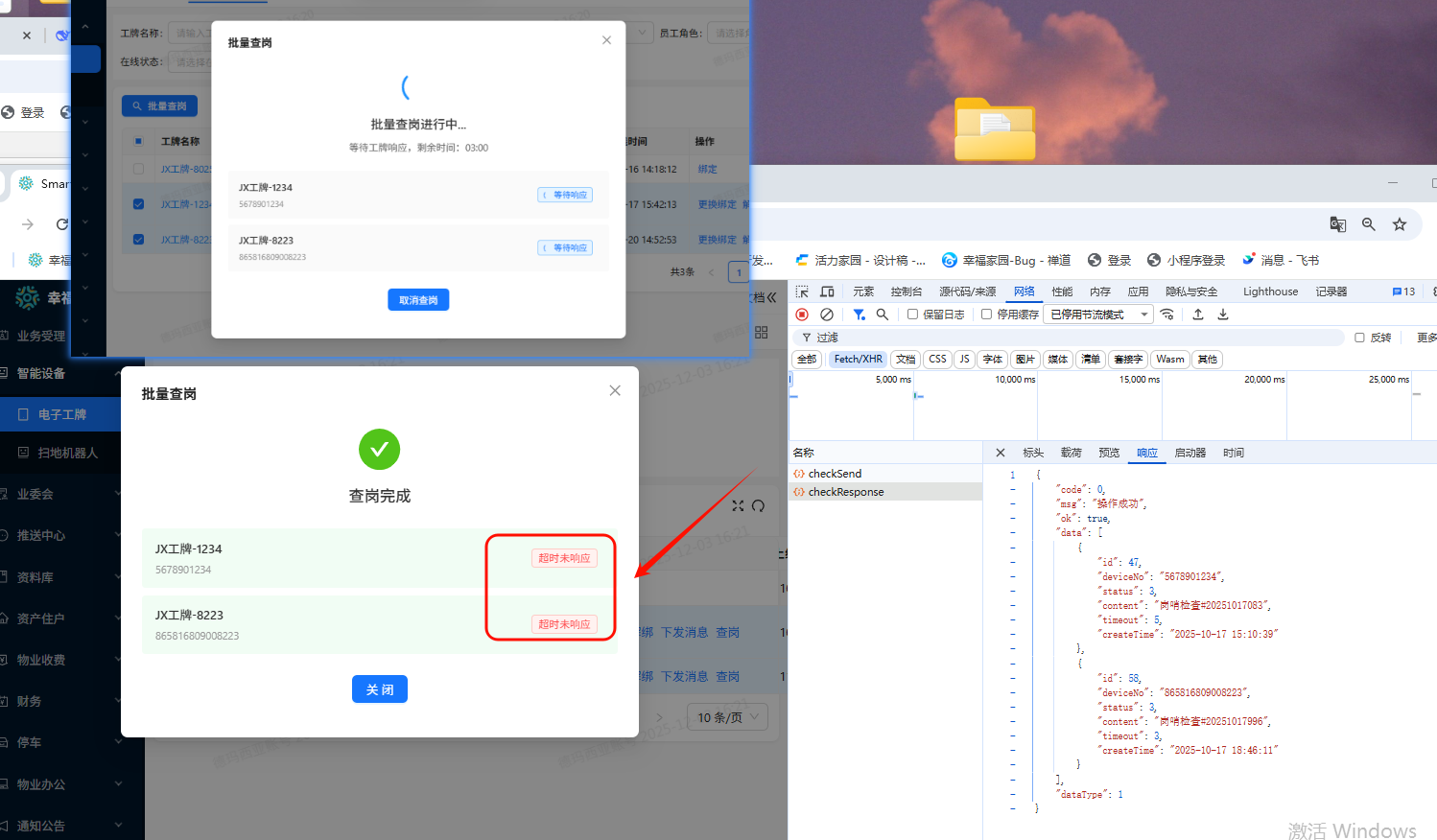The height and width of the screenshot is (840, 1437).
Task: Open the 10 条/页 page size dropdown
Action: [x=728, y=717]
